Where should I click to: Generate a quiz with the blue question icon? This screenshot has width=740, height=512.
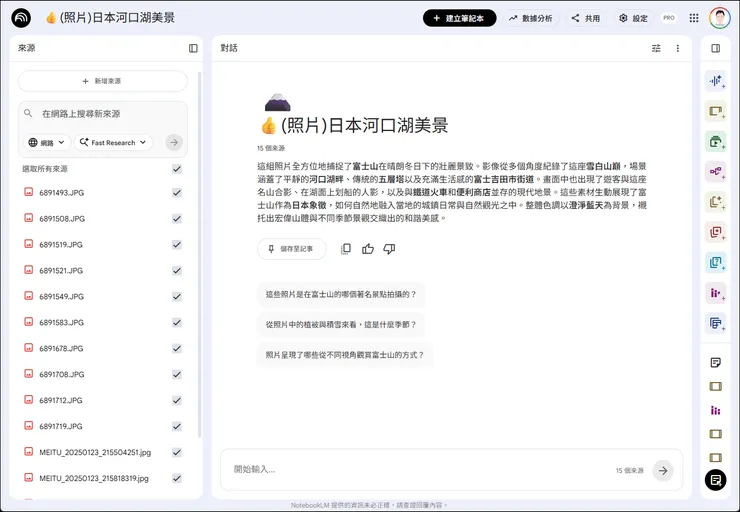(716, 262)
